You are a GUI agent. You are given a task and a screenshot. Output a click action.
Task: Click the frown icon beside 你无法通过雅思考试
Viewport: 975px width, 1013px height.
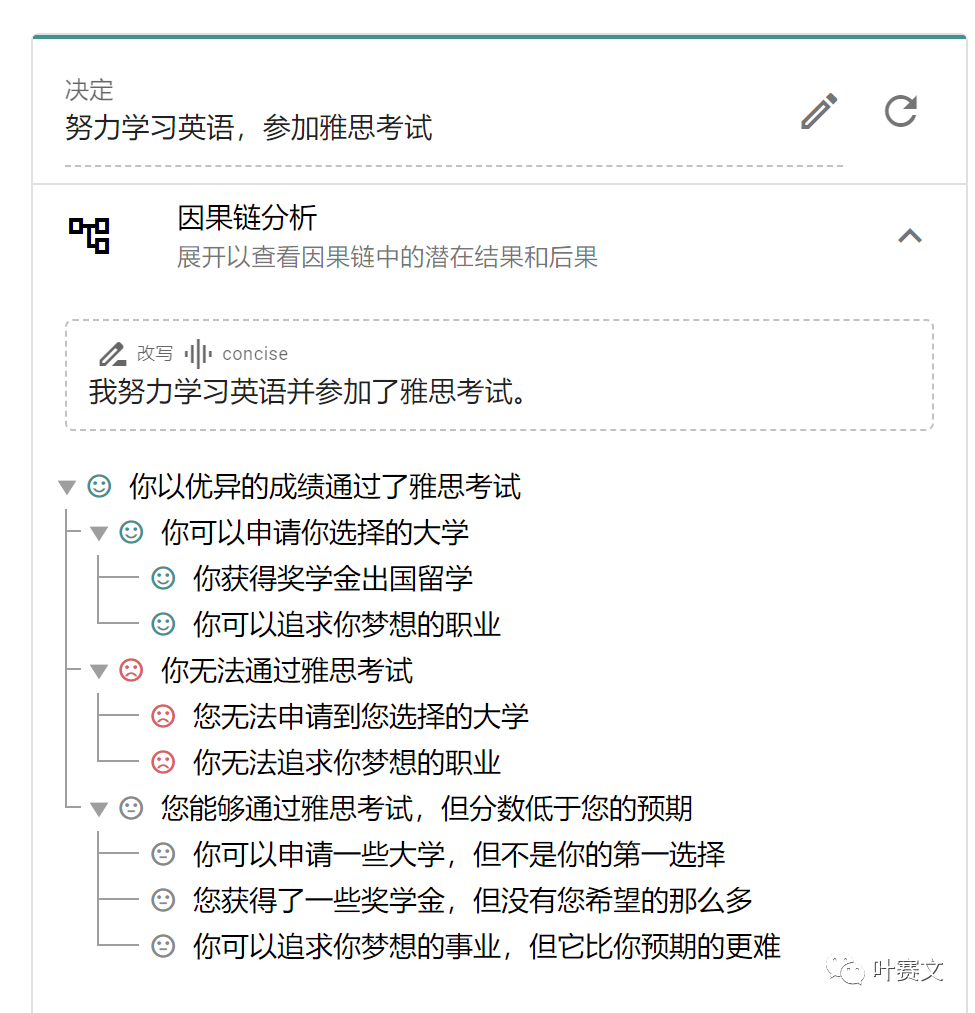[130, 671]
